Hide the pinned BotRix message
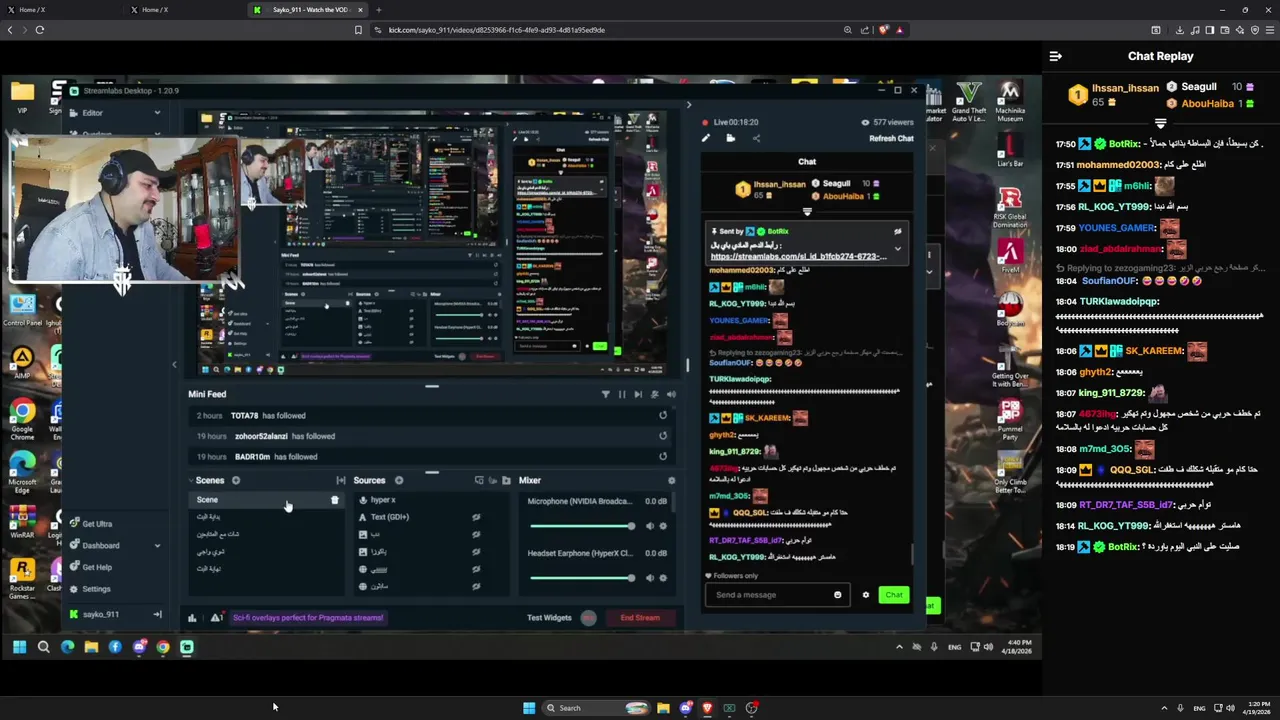1280x720 pixels. pyautogui.click(x=897, y=231)
